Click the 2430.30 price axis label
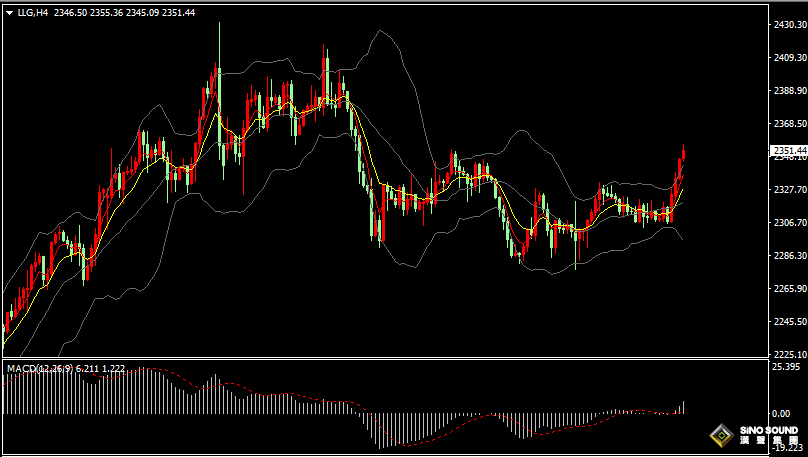The width and height of the screenshot is (808, 457). [789, 25]
